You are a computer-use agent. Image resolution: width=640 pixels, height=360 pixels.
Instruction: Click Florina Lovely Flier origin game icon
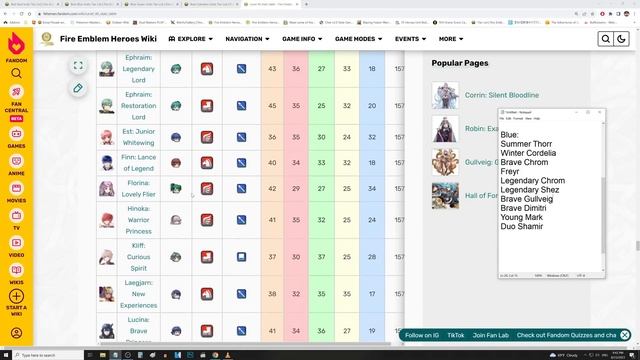[x=176, y=189]
